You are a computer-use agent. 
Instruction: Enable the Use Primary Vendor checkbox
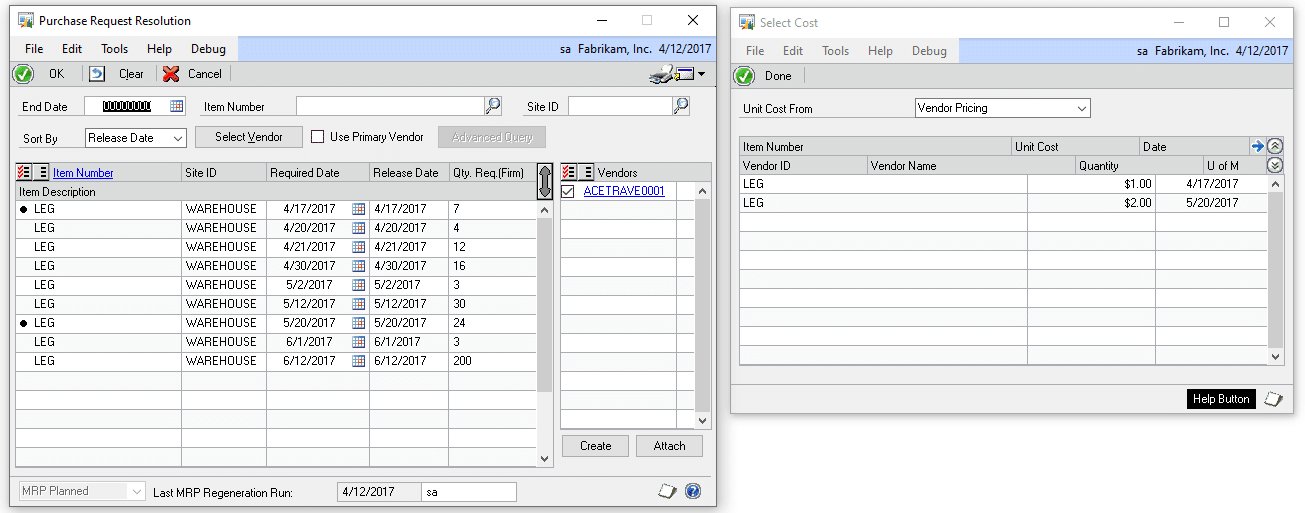[x=318, y=137]
